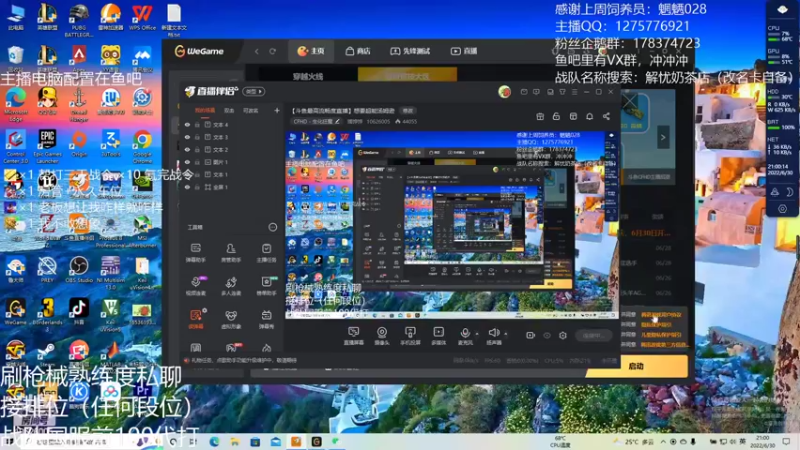Open the 弹幕秀 tool in toolbox

(x=266, y=319)
